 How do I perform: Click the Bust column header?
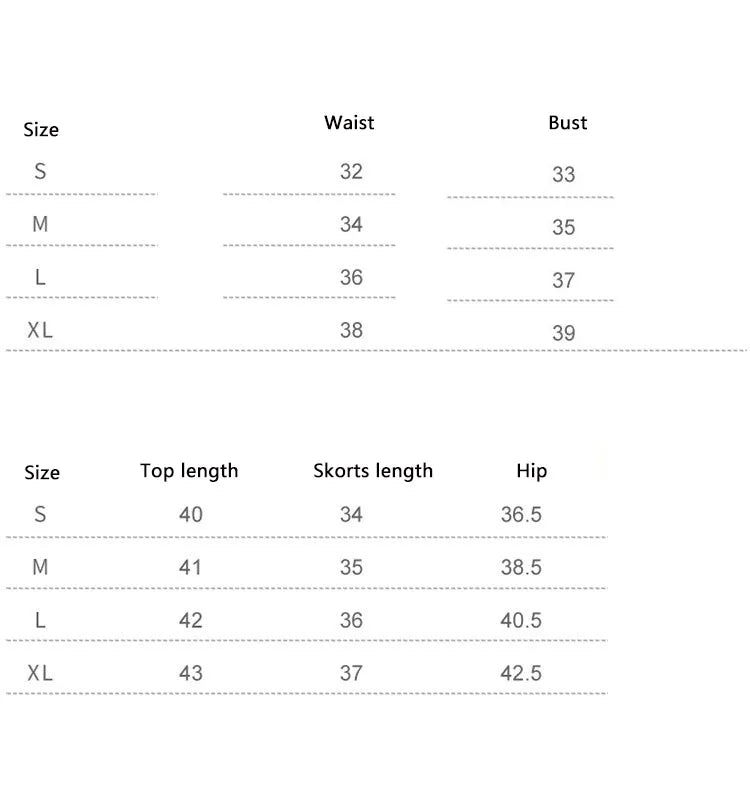pyautogui.click(x=567, y=123)
